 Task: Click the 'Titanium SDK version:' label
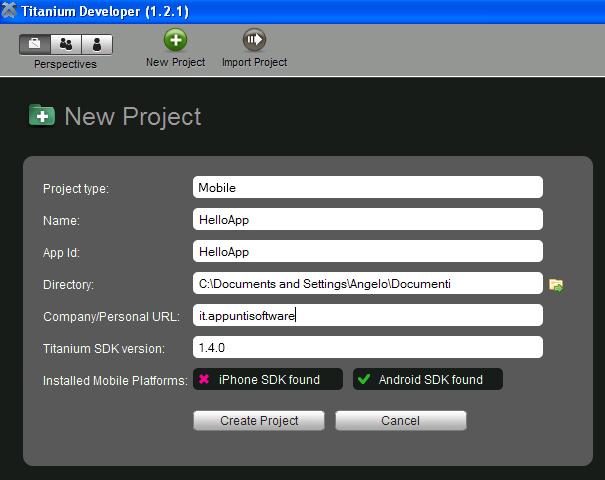104,349
